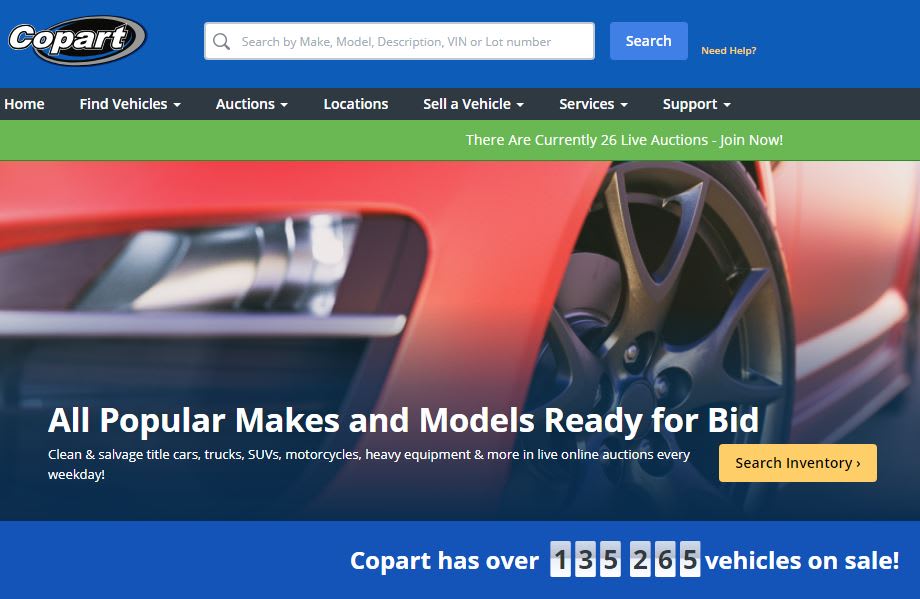Expand the Services dropdown menu

[593, 104]
